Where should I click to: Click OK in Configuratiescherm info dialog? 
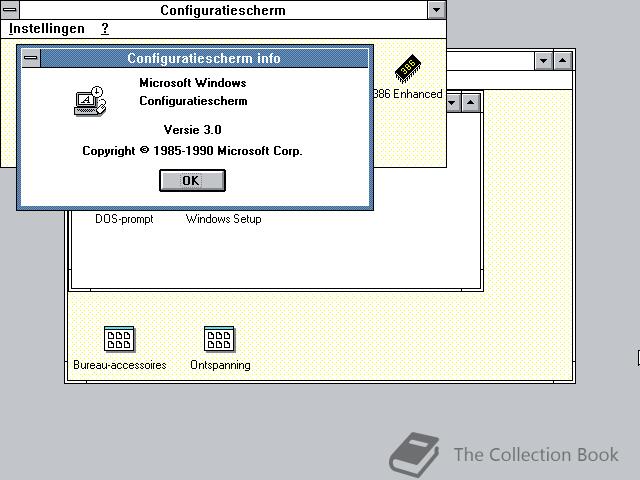(192, 180)
